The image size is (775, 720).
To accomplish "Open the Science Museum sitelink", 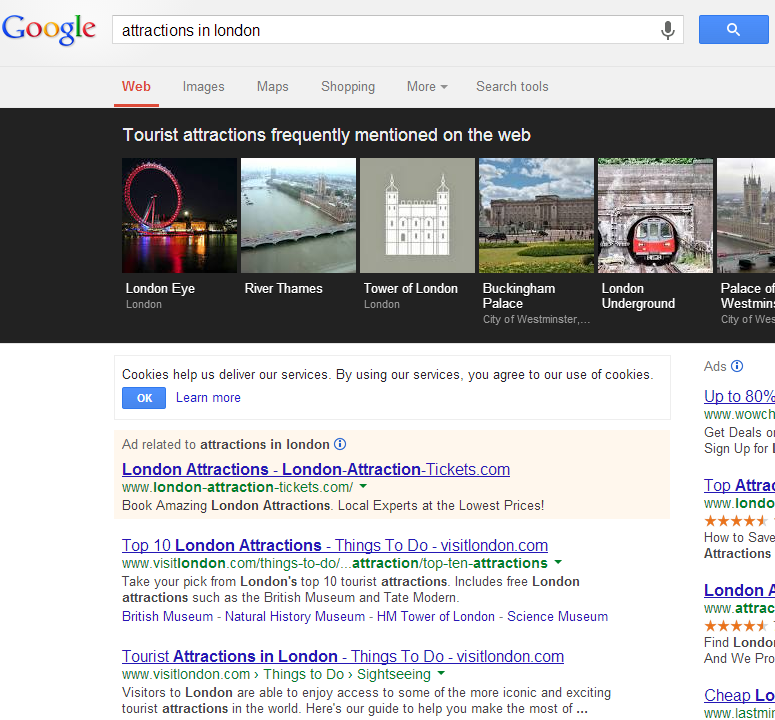I will point(558,617).
